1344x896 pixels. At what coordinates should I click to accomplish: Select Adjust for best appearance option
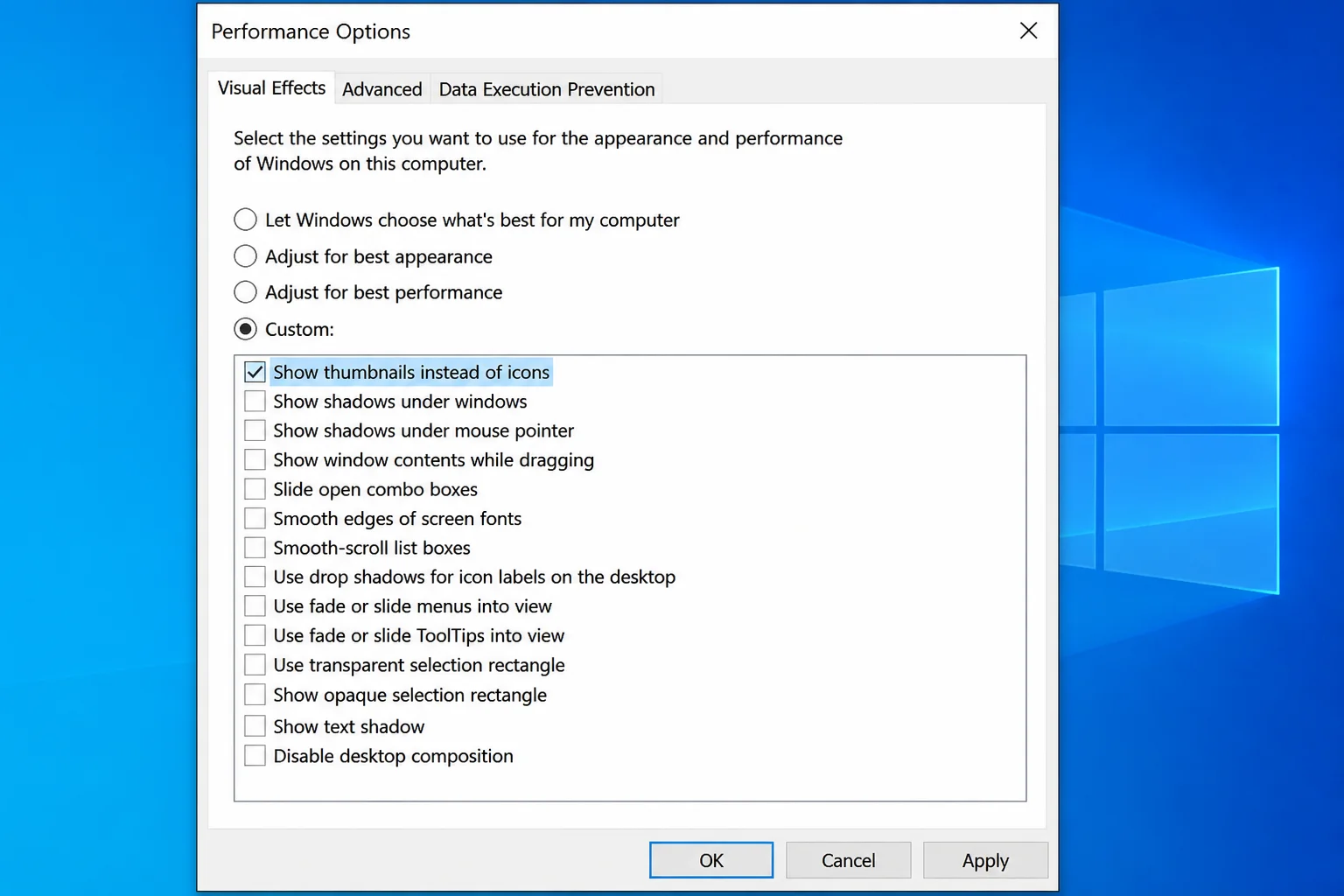(246, 256)
